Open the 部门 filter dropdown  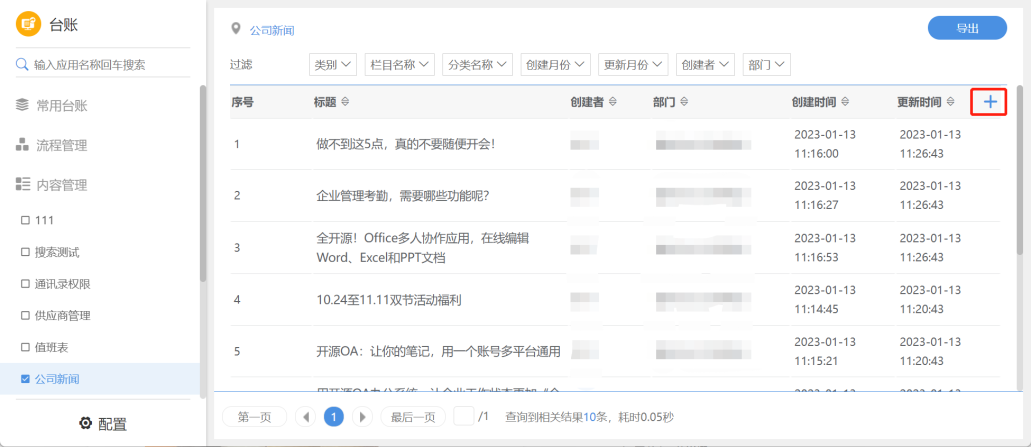click(x=767, y=64)
